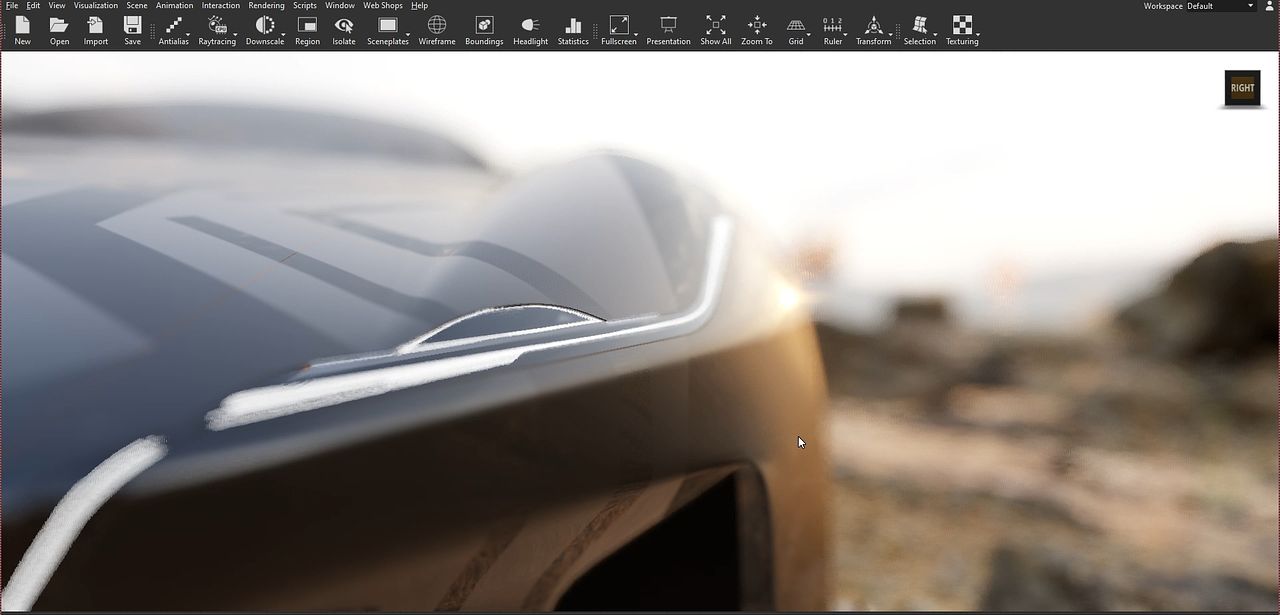
Task: Expand the Sceneplates dropdown arrow
Action: [408, 35]
